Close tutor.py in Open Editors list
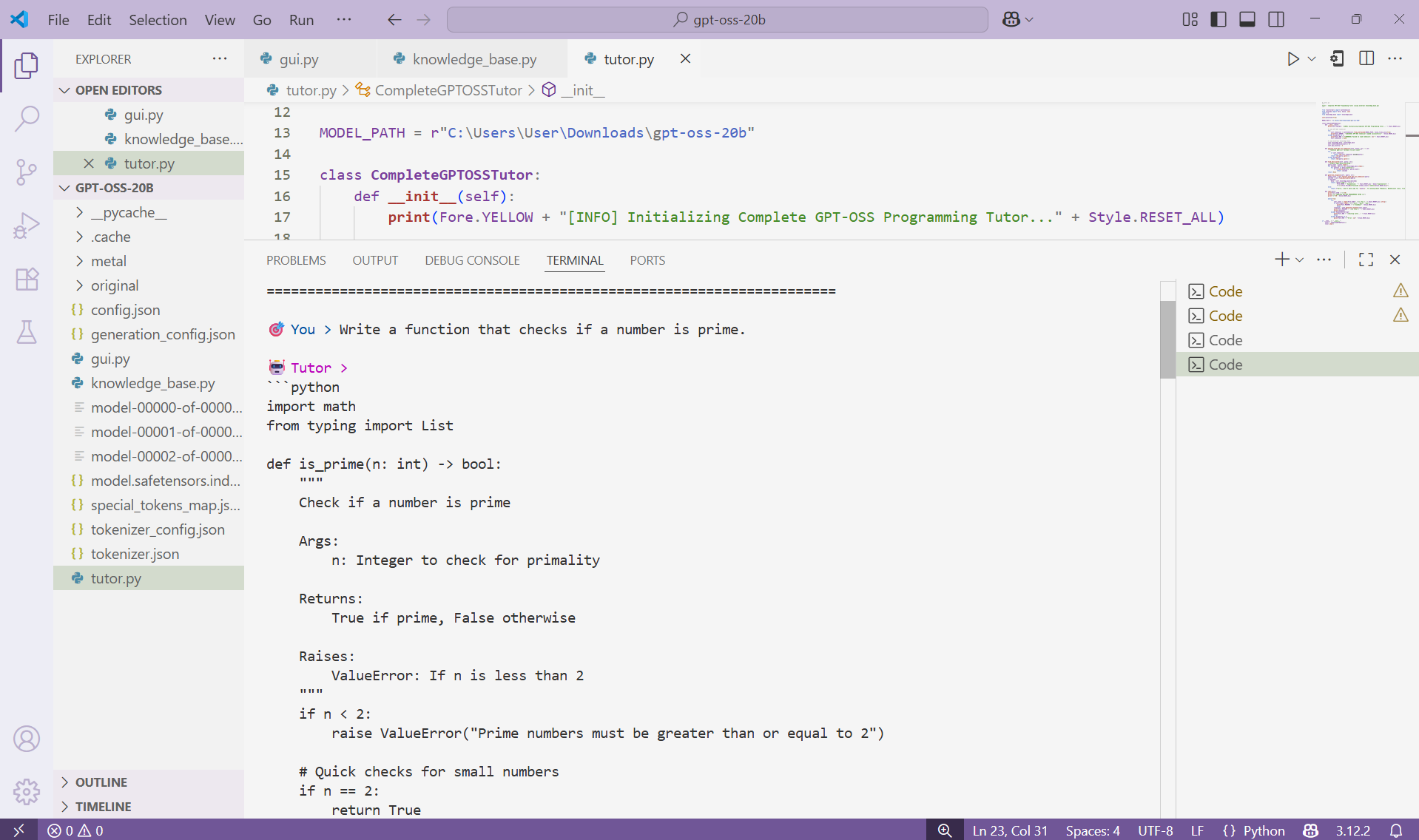Image resolution: width=1419 pixels, height=840 pixels. [89, 163]
